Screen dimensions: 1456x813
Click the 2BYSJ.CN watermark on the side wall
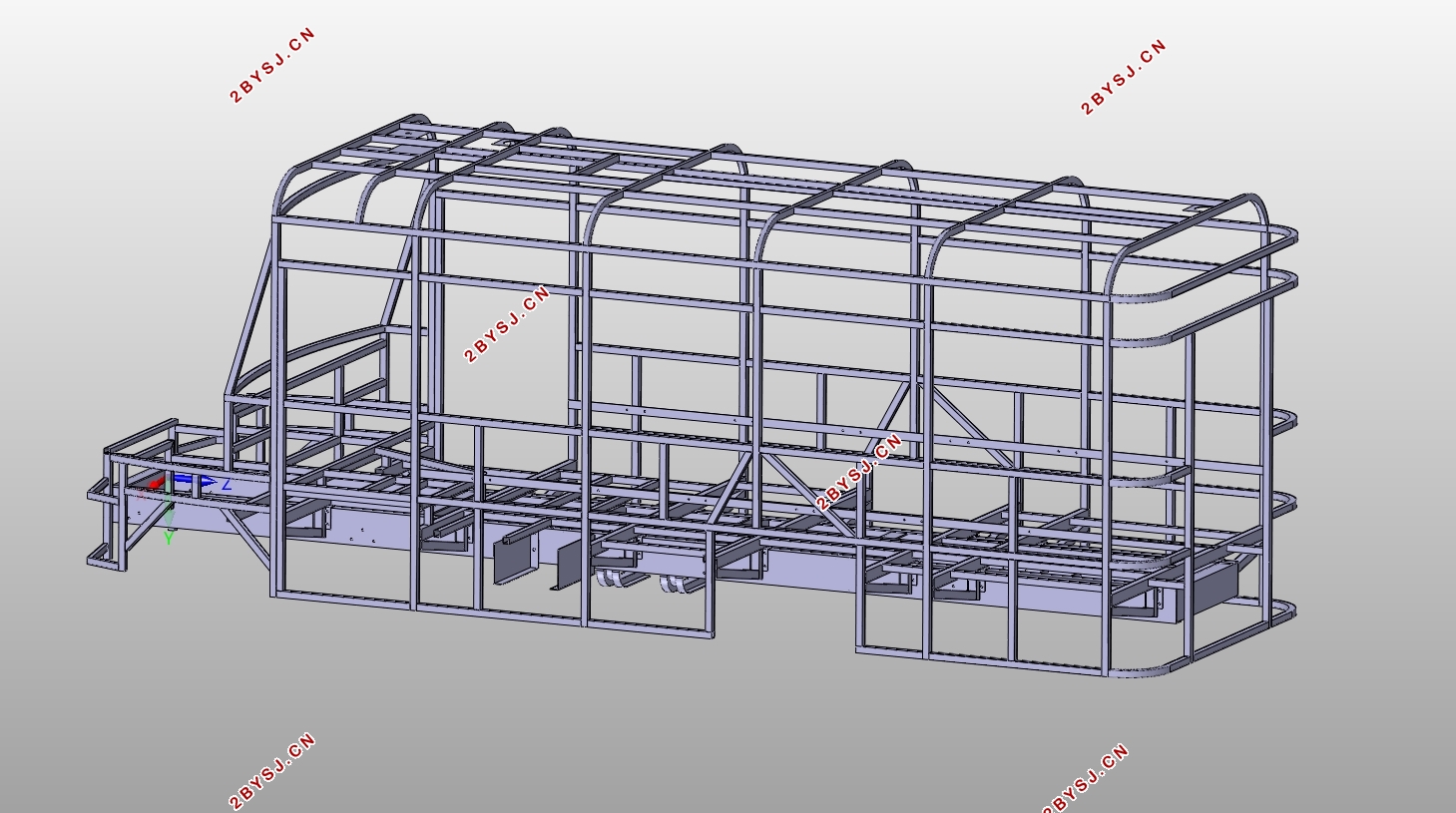point(508,324)
